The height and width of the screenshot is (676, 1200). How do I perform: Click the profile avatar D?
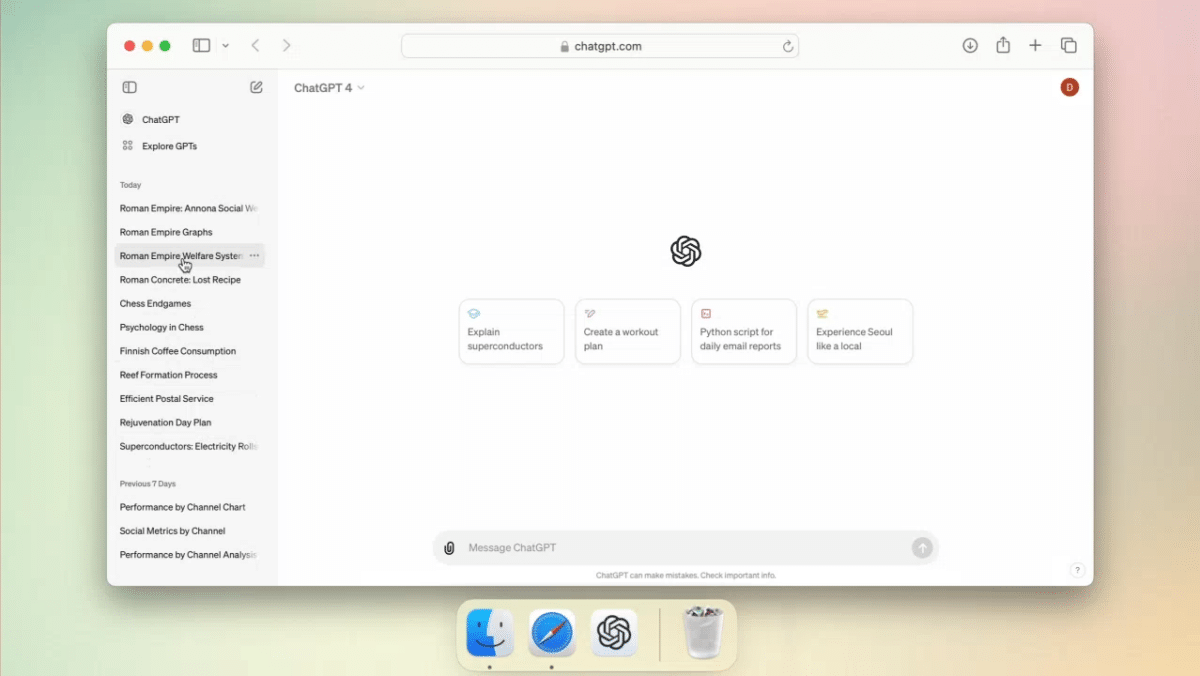tap(1069, 87)
